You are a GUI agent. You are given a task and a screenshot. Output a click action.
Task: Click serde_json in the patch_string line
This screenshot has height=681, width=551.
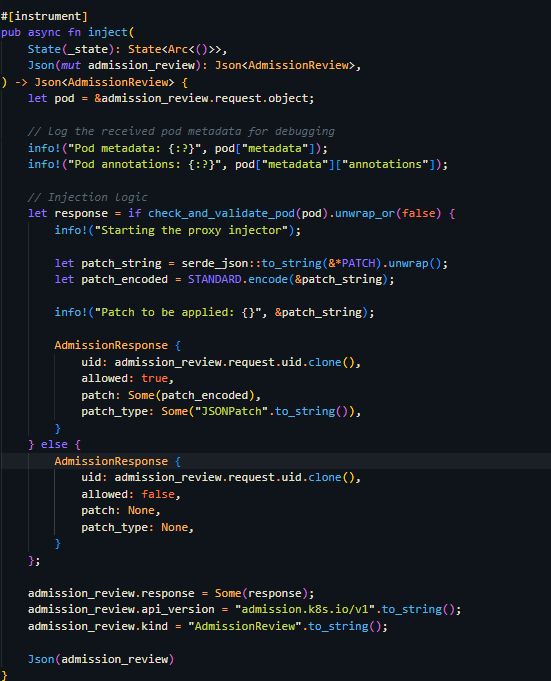coord(214,263)
